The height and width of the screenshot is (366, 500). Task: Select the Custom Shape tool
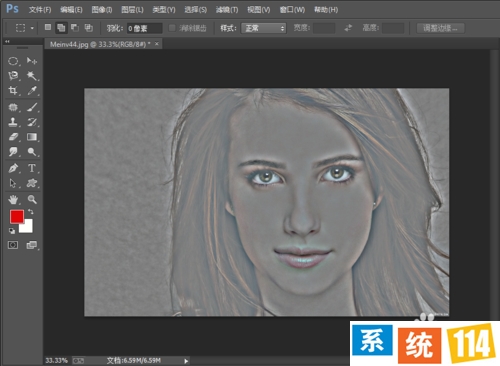click(x=32, y=183)
